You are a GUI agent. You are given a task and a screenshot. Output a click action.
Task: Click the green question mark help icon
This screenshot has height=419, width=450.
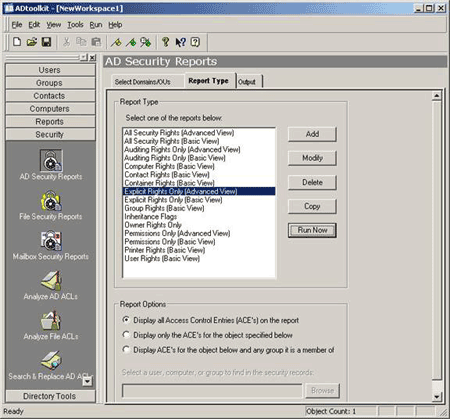point(165,42)
